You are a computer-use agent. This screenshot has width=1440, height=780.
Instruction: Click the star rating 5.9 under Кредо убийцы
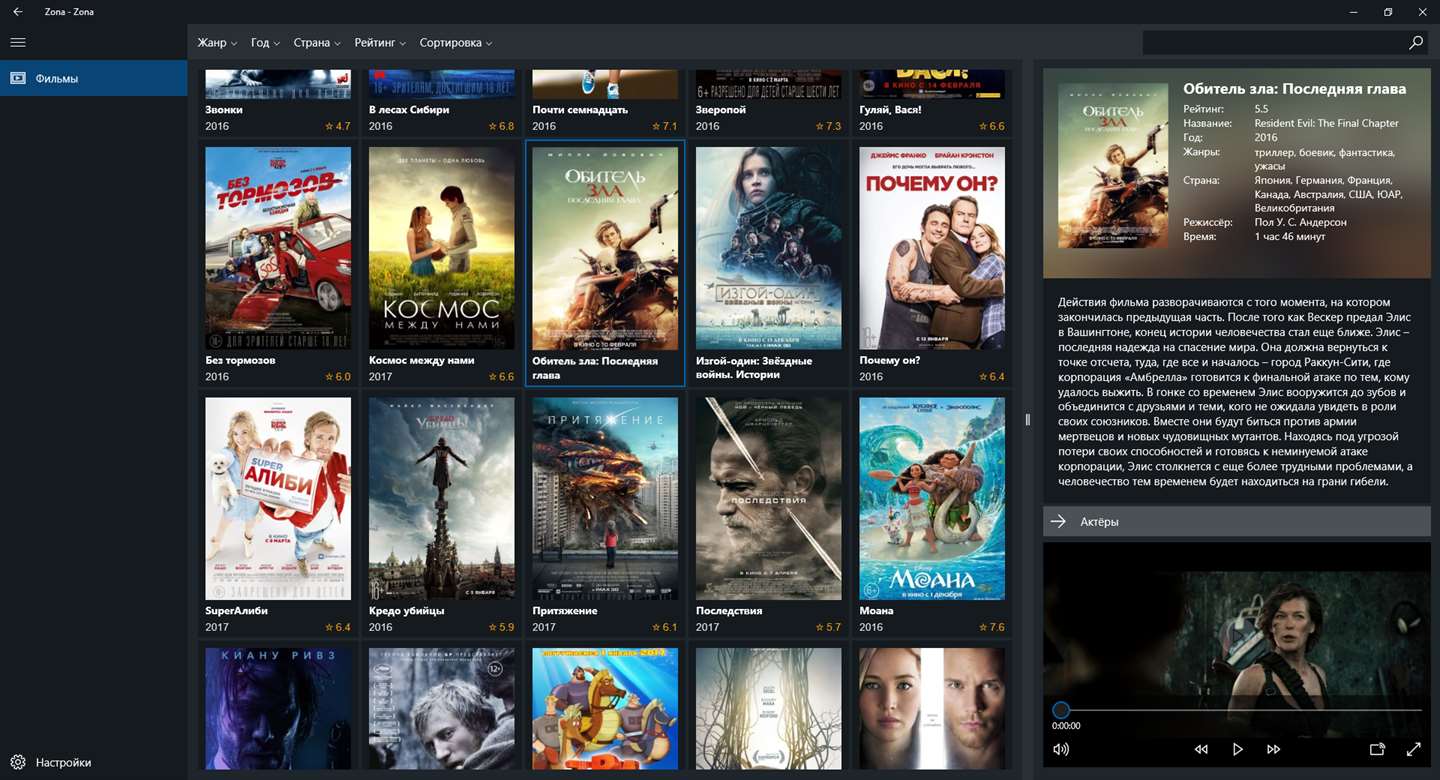click(501, 627)
